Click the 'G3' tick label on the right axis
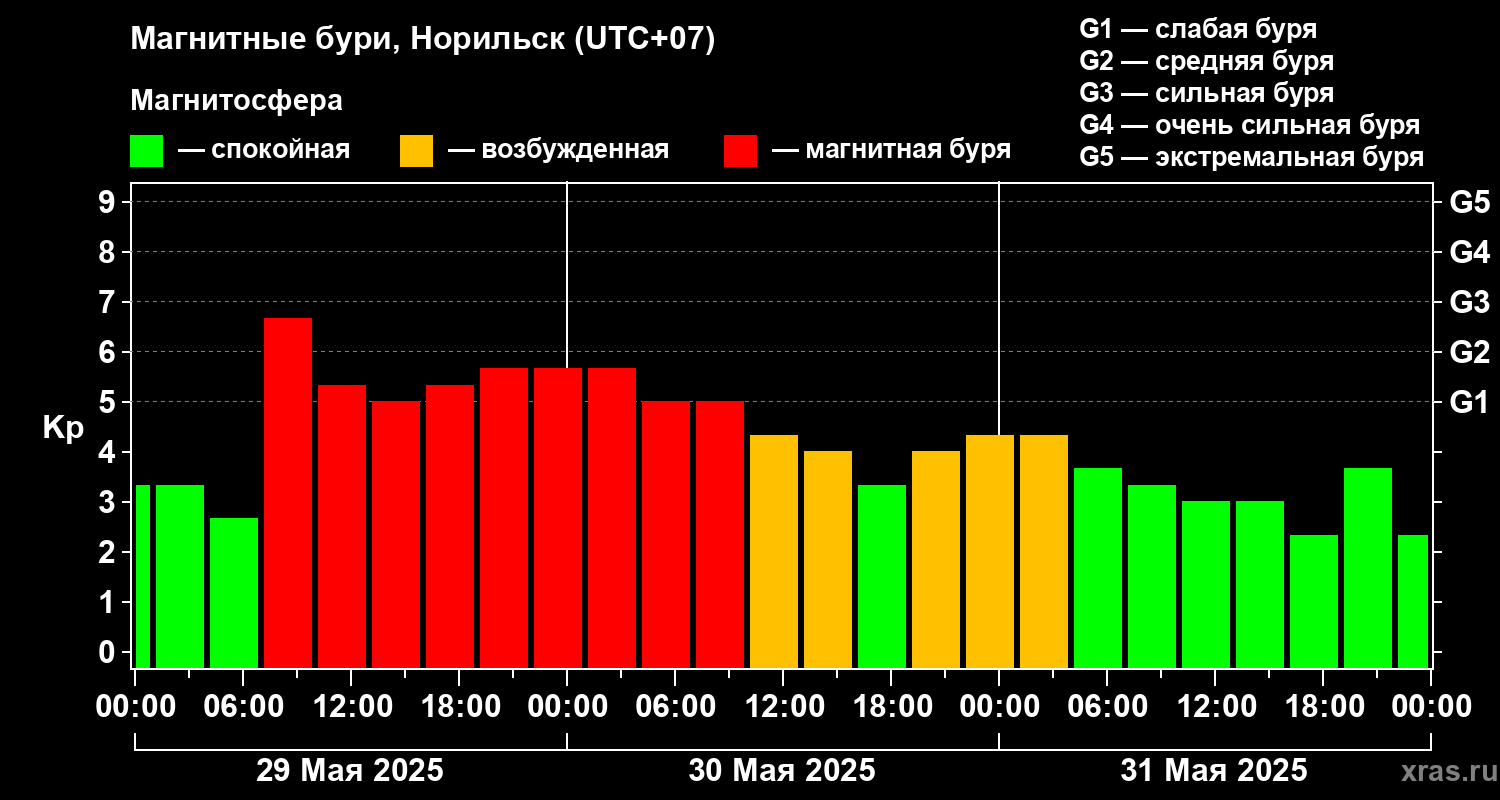Screen dimensions: 1500x800 1470,302
